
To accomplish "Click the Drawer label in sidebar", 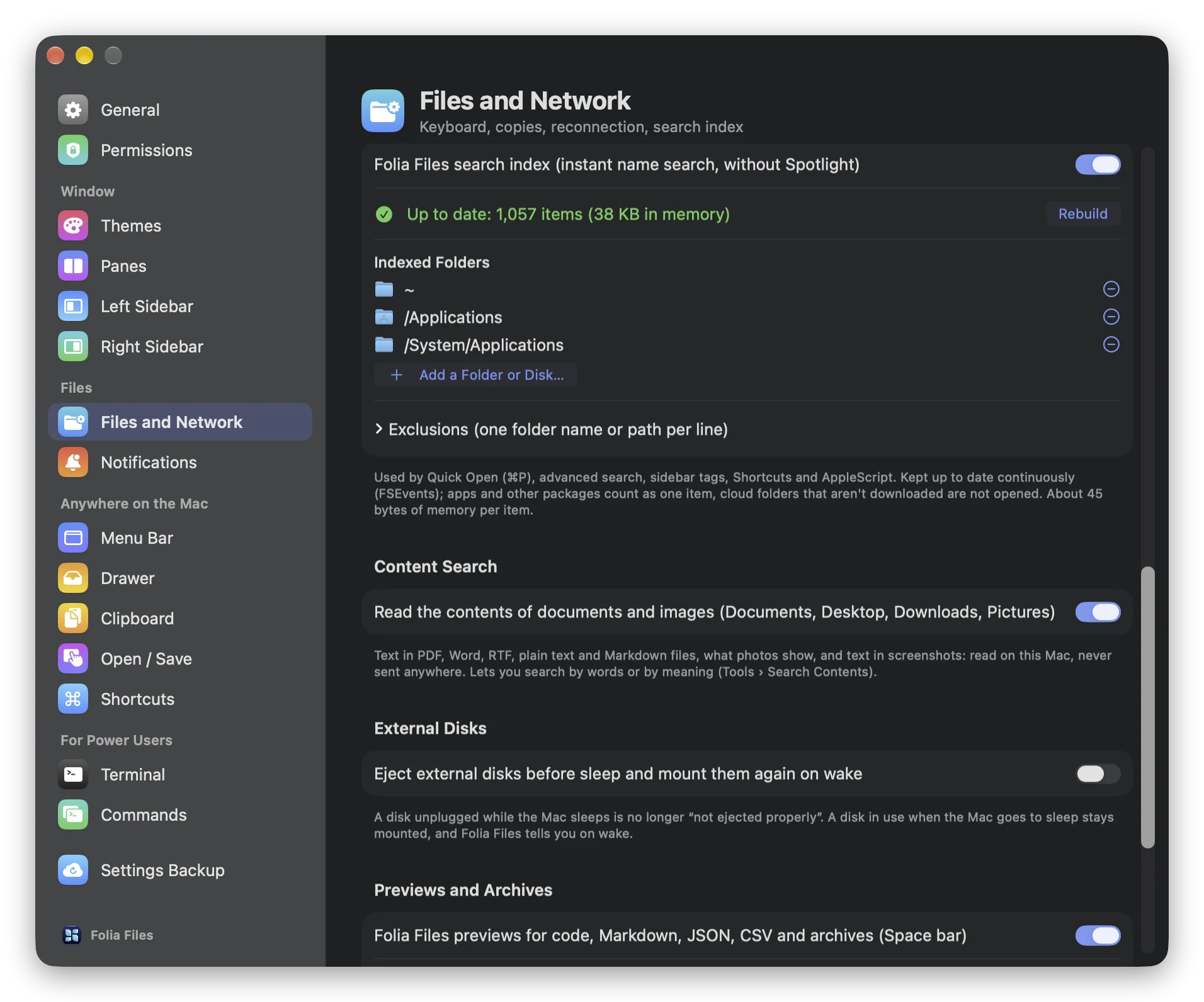I will click(128, 579).
